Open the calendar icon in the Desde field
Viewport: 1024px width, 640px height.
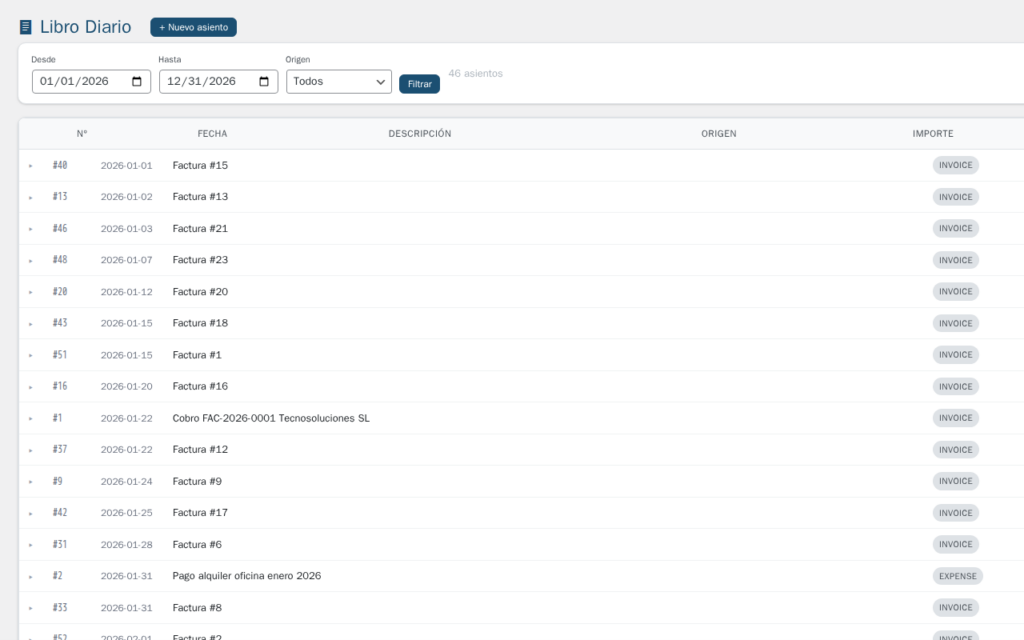[138, 81]
